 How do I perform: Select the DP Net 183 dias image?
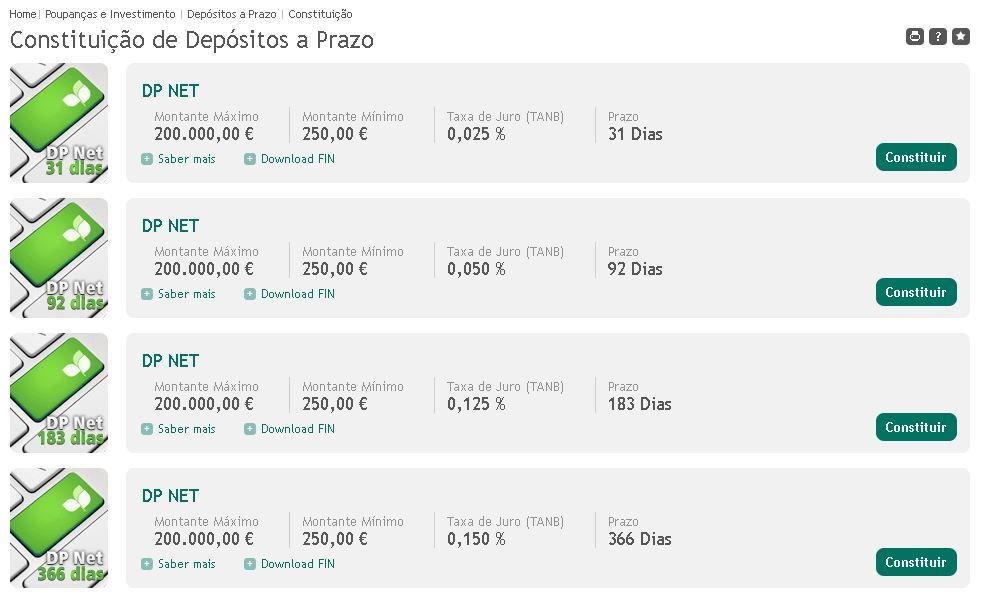pos(59,393)
